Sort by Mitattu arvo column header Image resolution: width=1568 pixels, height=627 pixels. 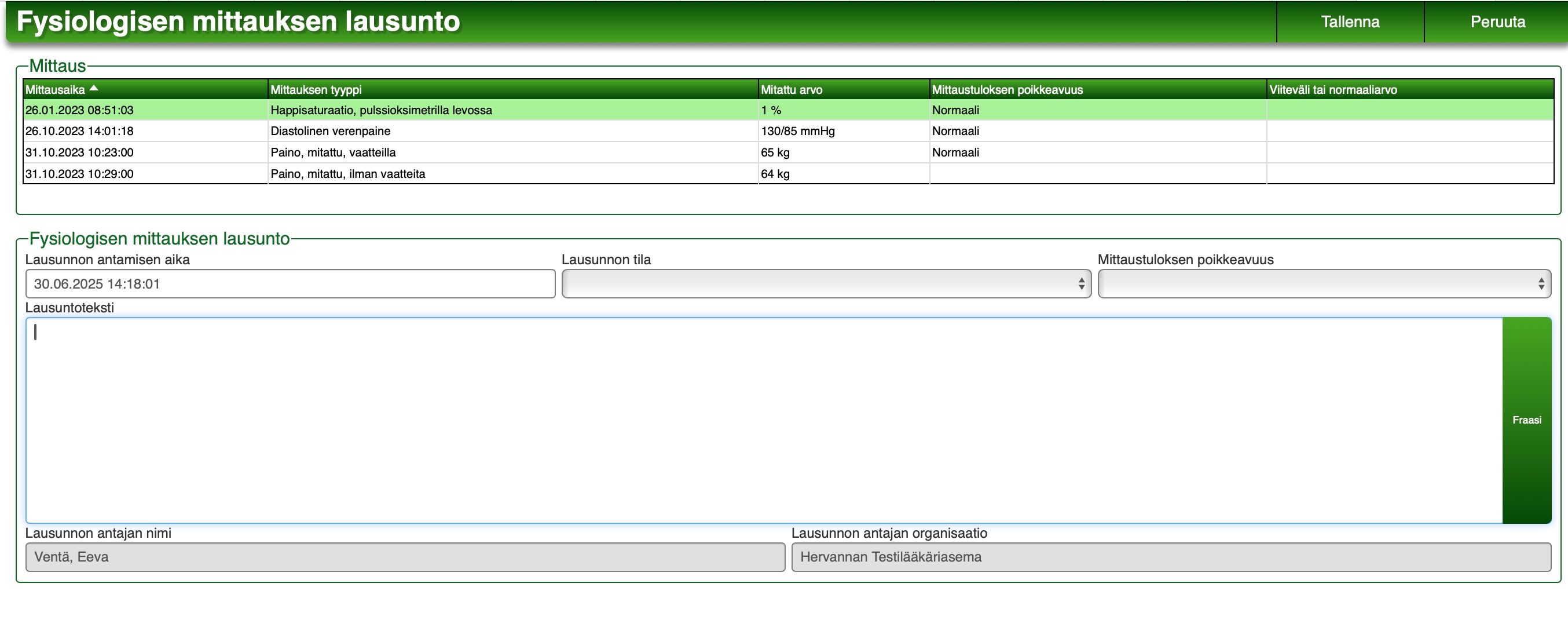click(x=792, y=90)
